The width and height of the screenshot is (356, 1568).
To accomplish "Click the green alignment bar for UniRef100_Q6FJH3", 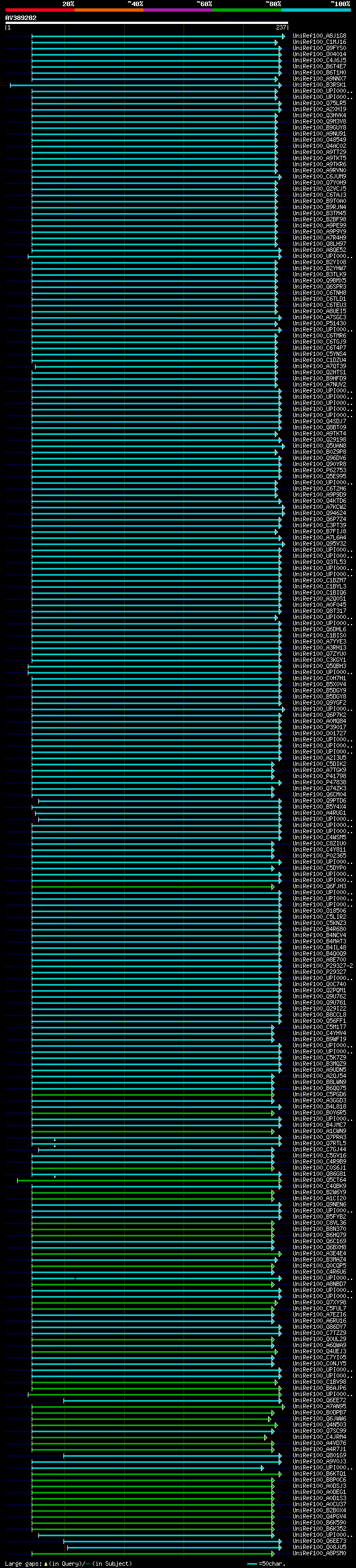I will click(x=154, y=887).
